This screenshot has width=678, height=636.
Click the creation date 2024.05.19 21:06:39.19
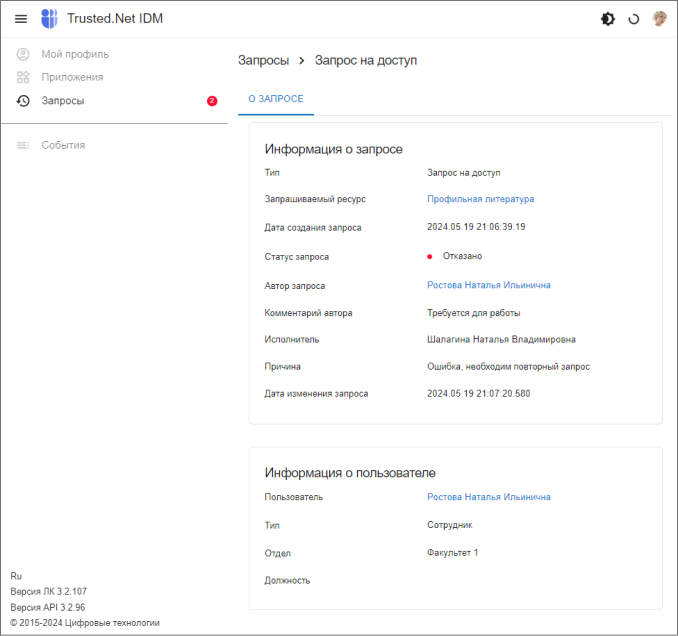point(476,227)
